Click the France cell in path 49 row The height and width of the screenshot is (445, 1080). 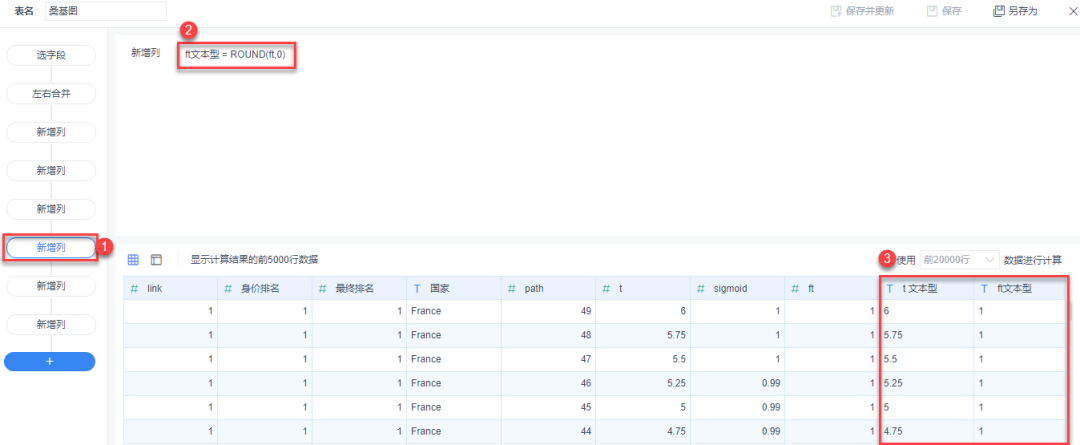click(454, 311)
